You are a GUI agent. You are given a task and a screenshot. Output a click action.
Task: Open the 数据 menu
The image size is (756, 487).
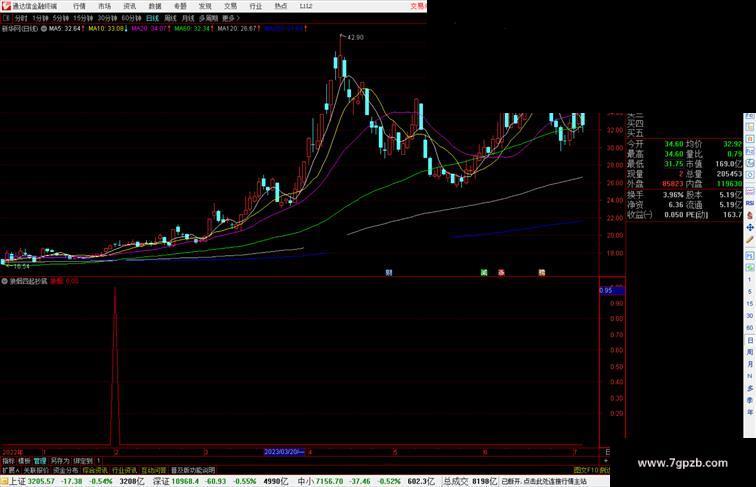[x=155, y=6]
